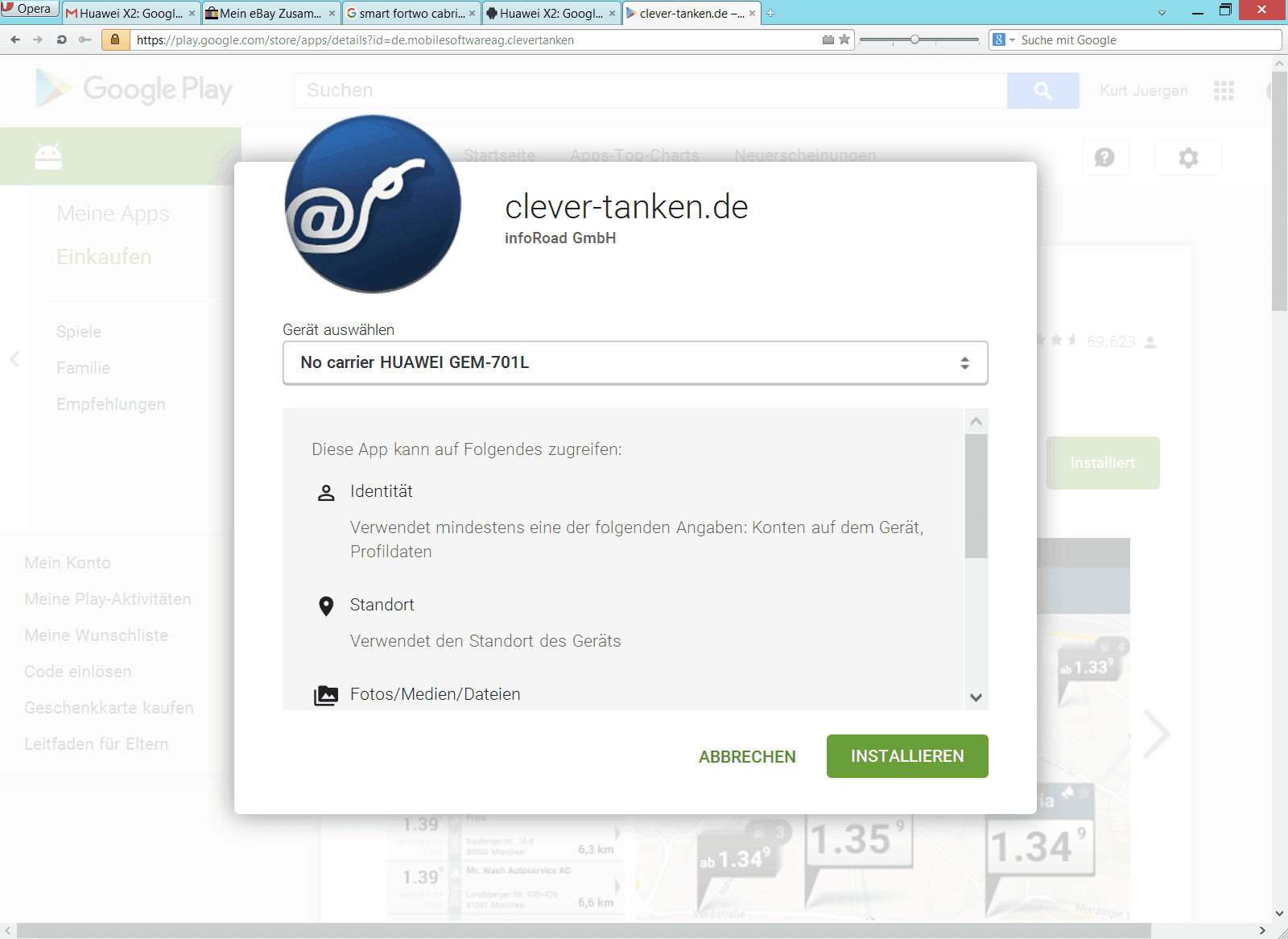Click the Installiert button behind dialog
Image resolution: width=1288 pixels, height=939 pixels.
(1103, 463)
